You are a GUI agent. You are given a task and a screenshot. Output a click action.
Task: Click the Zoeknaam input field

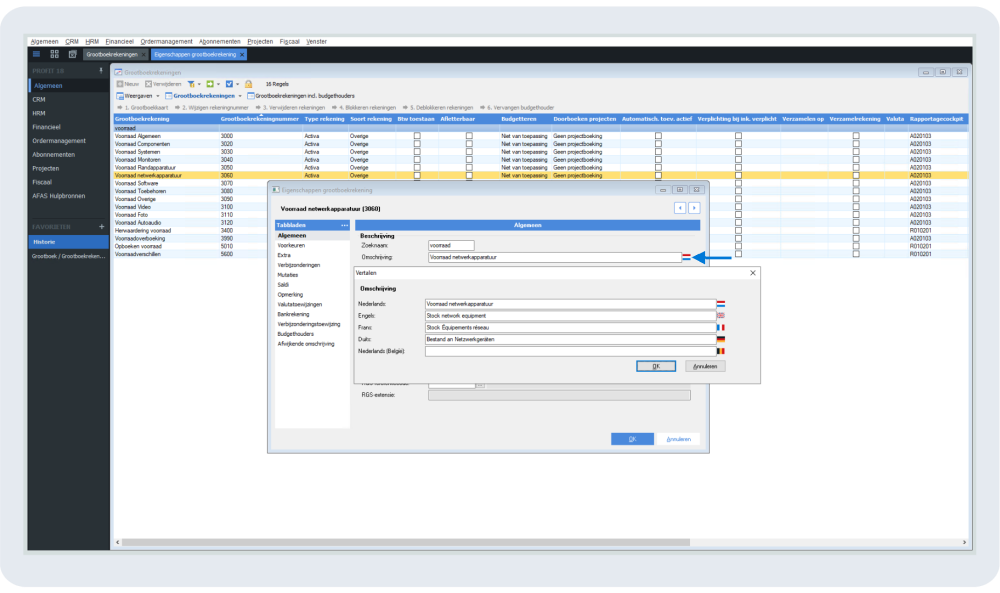click(451, 245)
